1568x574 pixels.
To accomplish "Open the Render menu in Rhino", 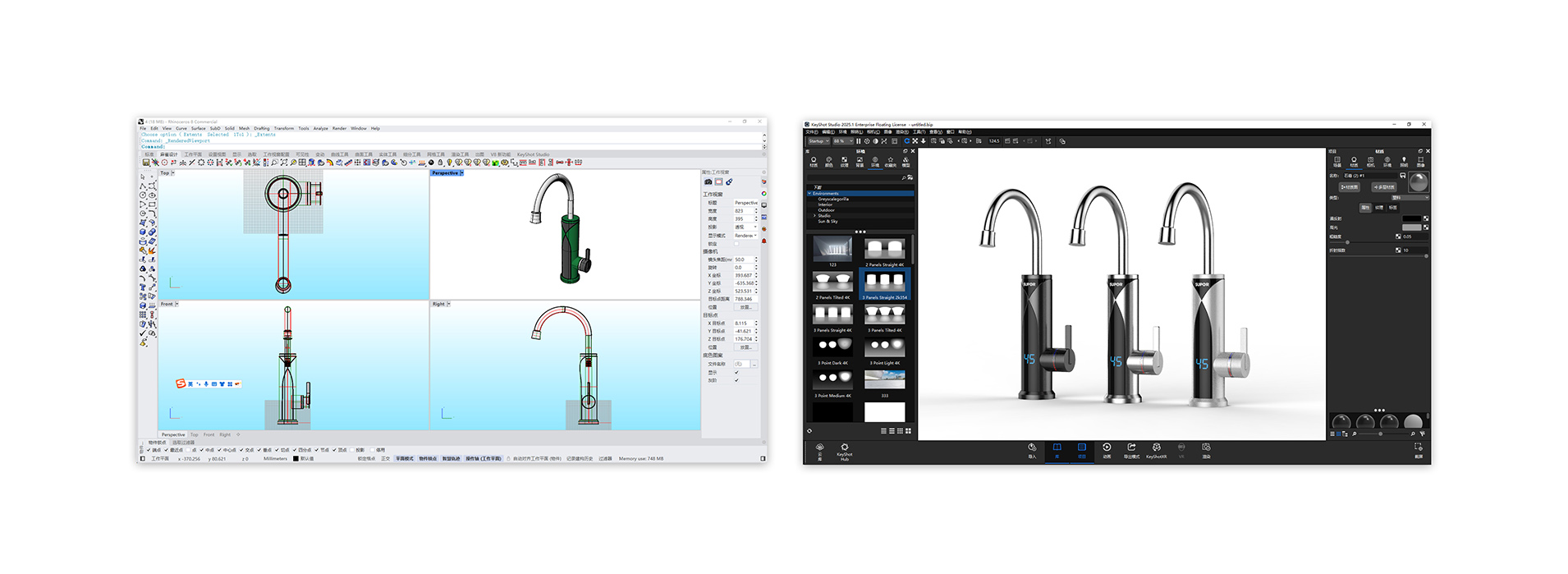I will pos(339,128).
